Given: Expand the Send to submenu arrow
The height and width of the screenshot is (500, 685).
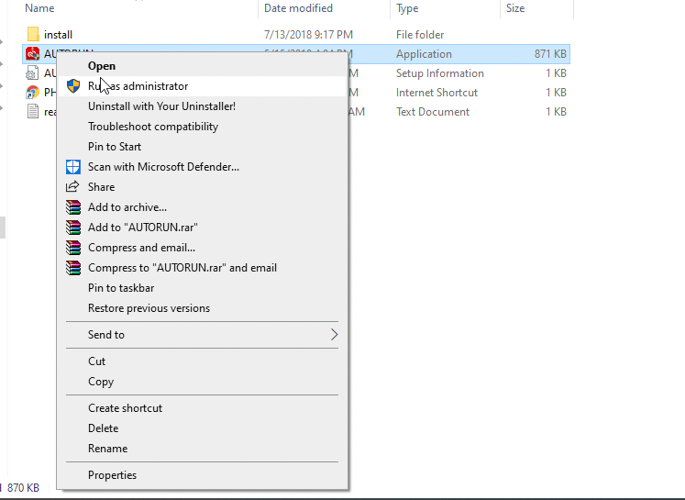Looking at the screenshot, I should click(334, 335).
